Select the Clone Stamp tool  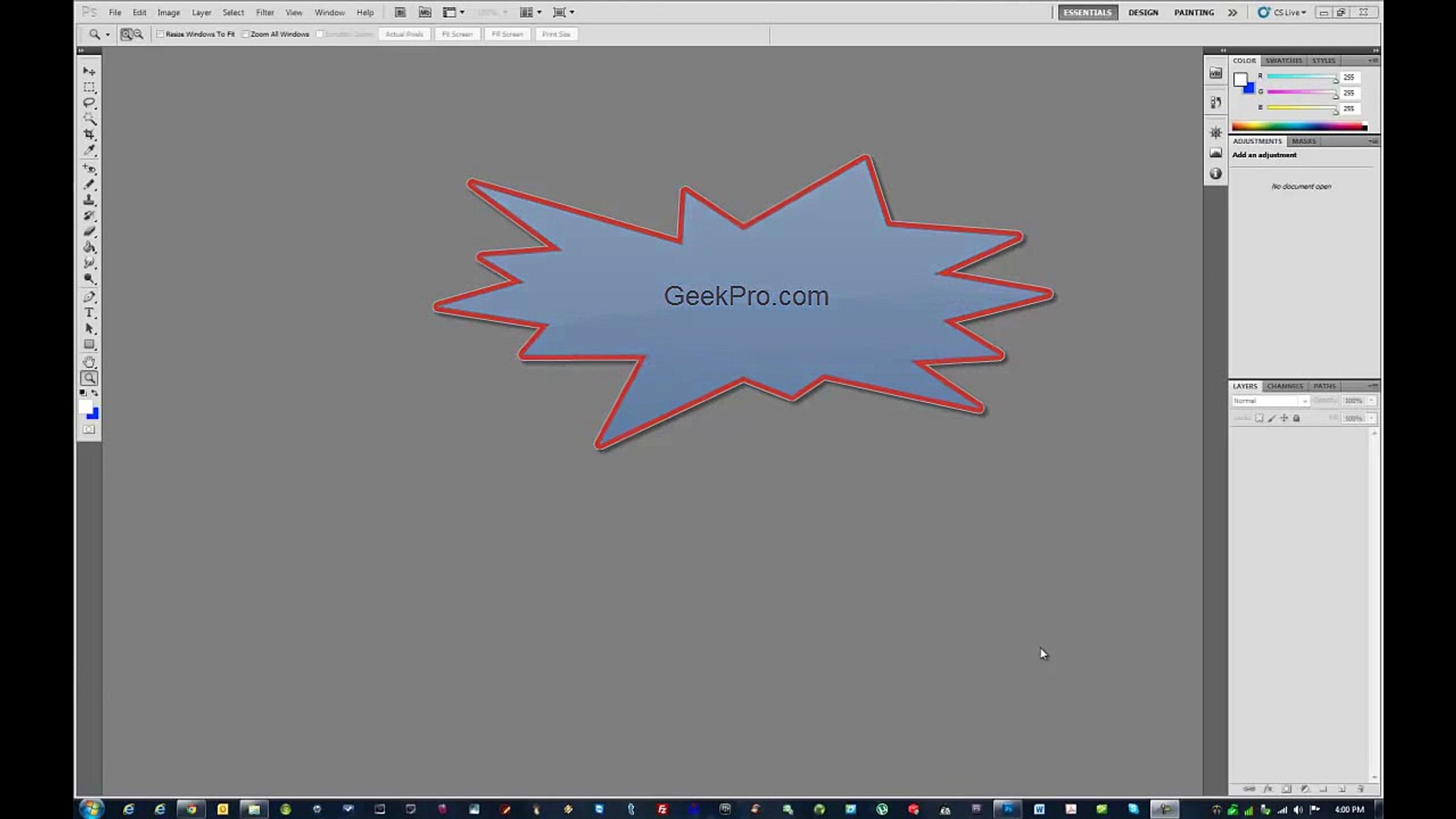pyautogui.click(x=89, y=200)
